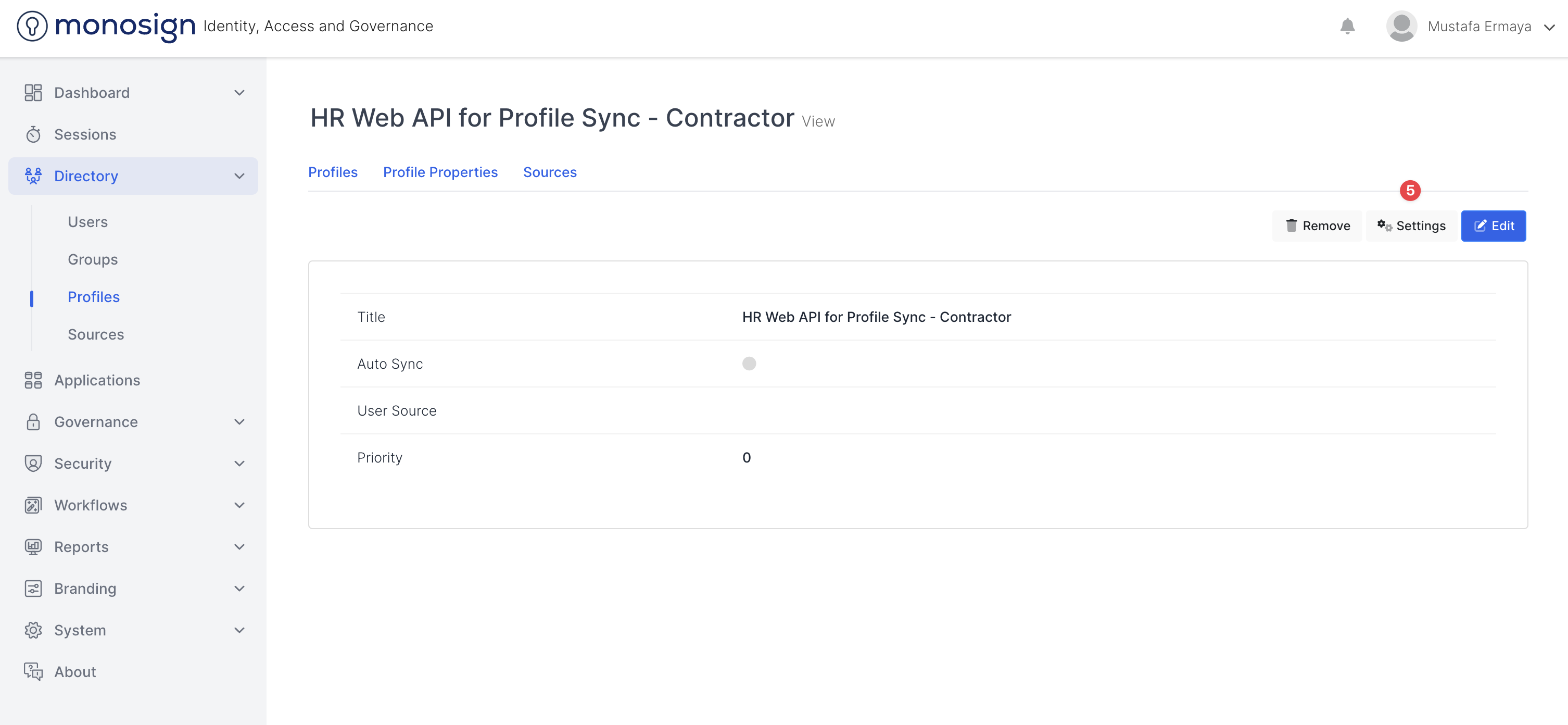Expand the Dashboard menu chevron
Image resolution: width=1568 pixels, height=725 pixels.
pos(239,93)
